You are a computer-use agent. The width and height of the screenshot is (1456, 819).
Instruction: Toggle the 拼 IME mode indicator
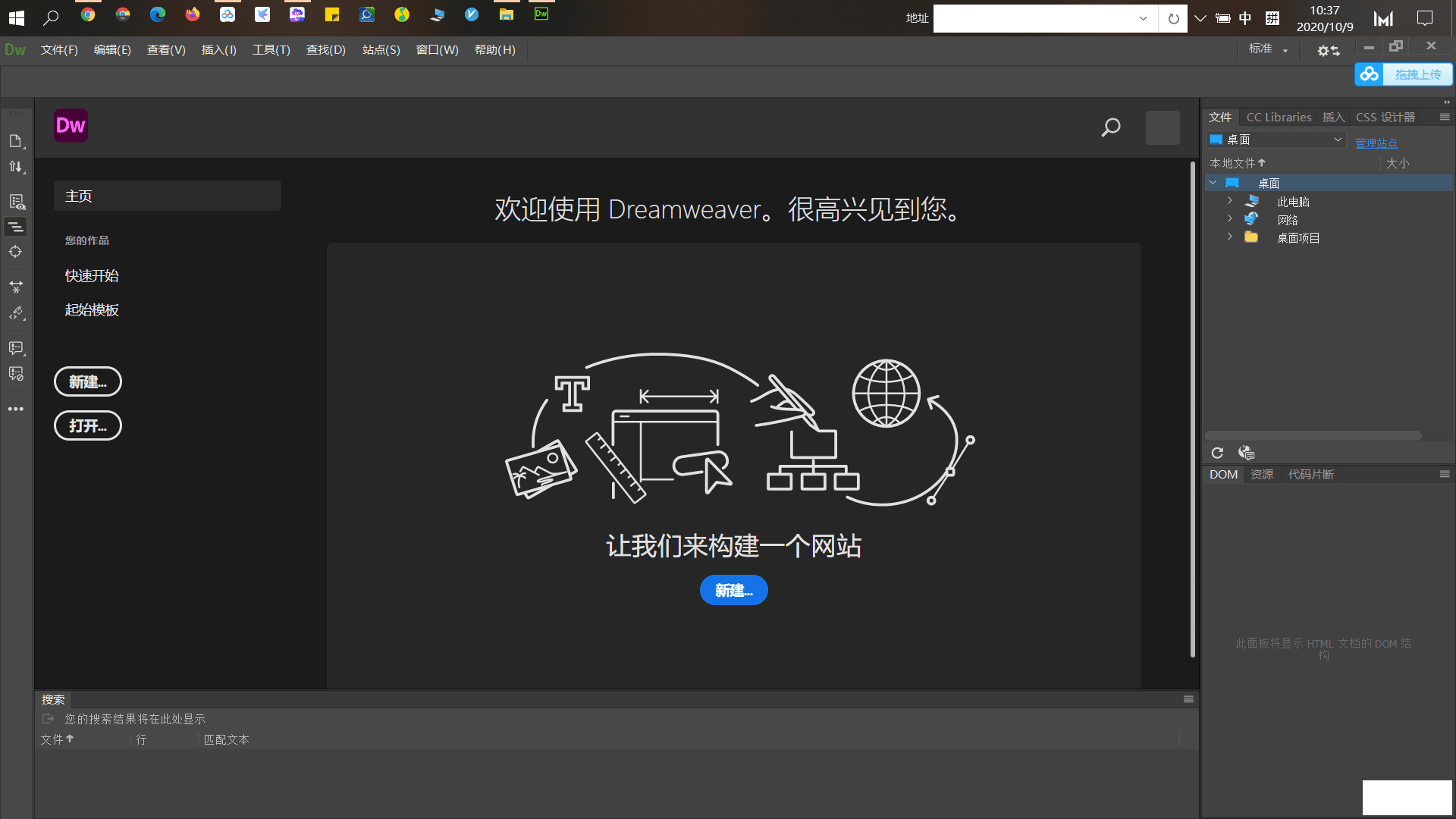pyautogui.click(x=1272, y=18)
